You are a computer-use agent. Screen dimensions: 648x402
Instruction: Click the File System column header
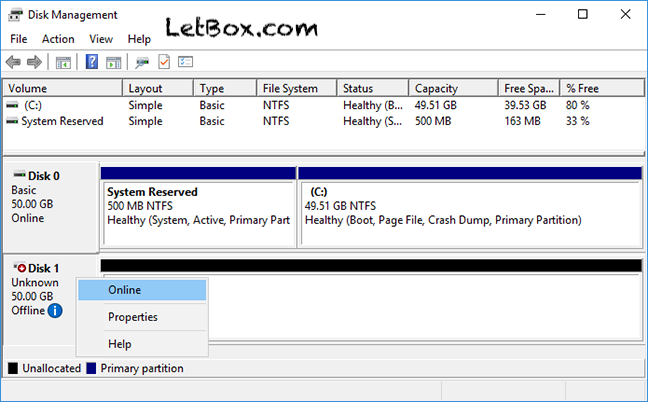[x=295, y=88]
